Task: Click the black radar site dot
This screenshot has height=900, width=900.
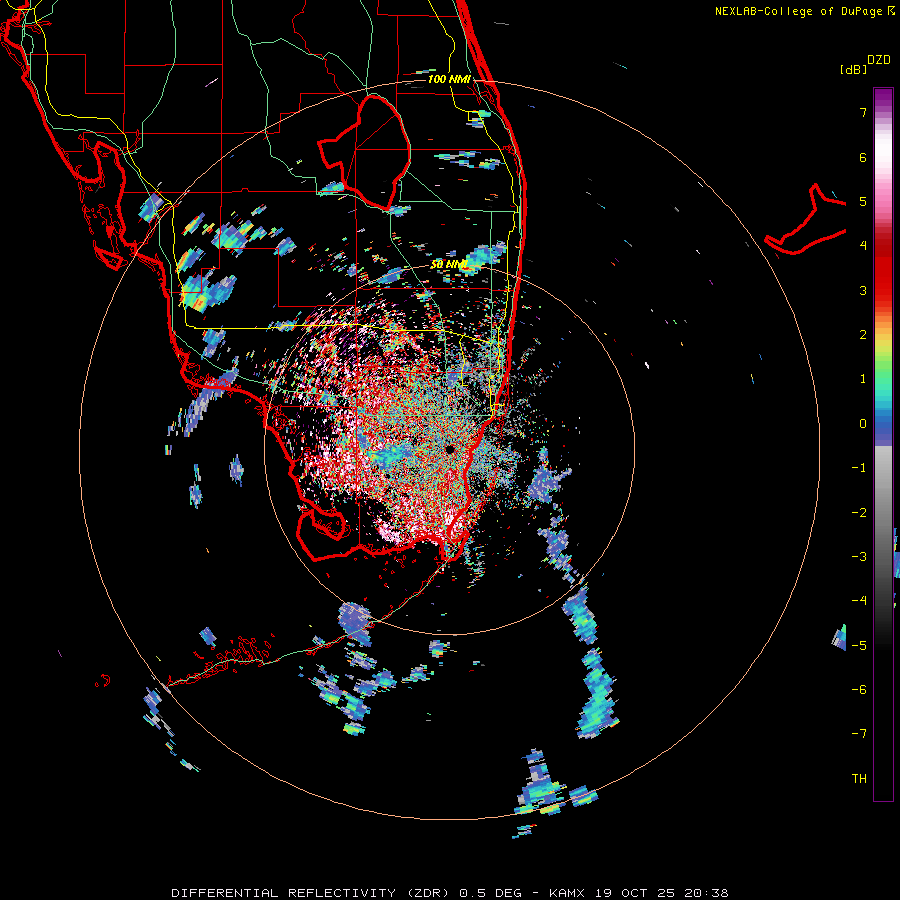Action: pyautogui.click(x=450, y=449)
